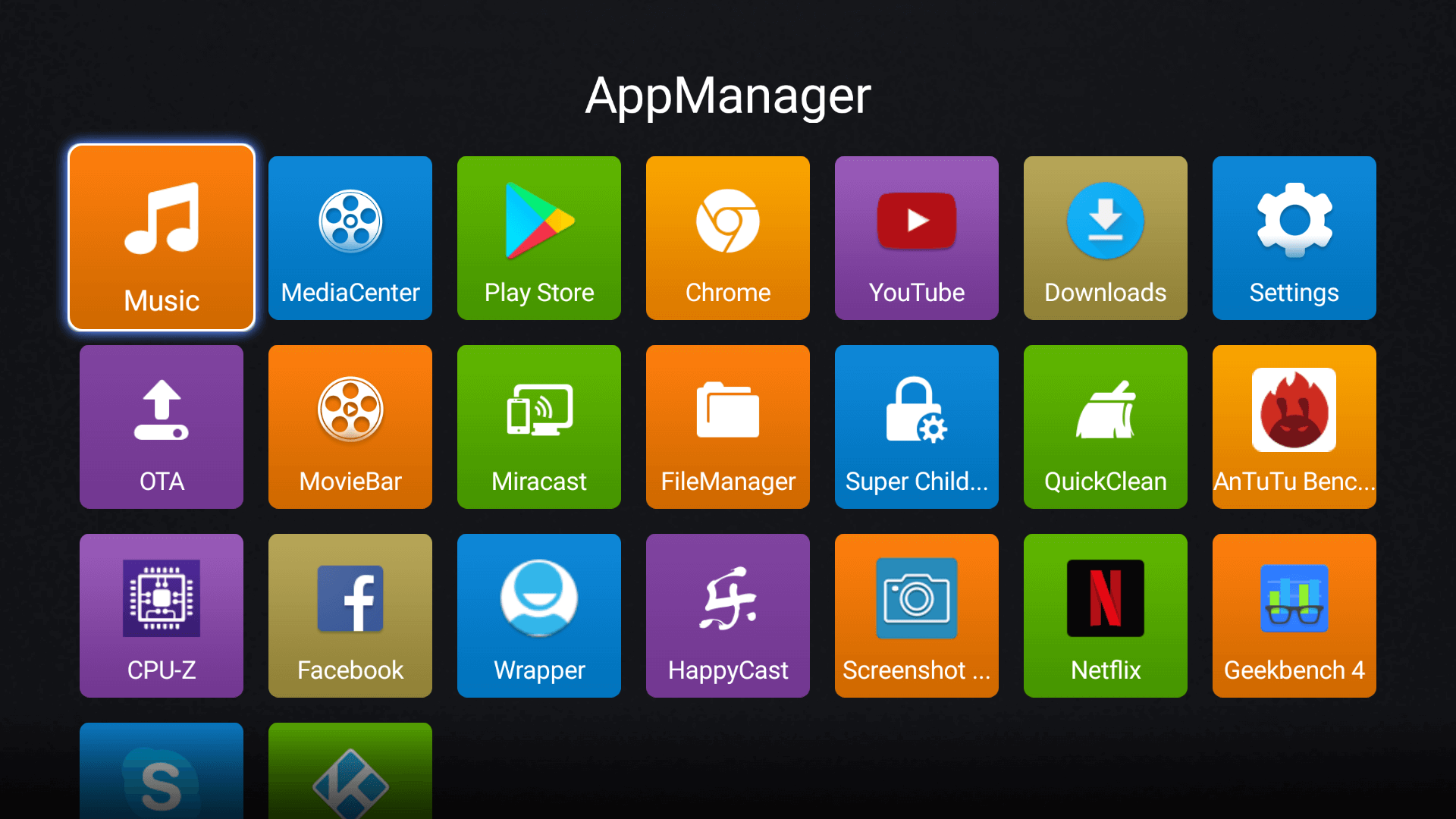Launch HappyCast app tile
Screen dimensions: 1456x819
[728, 615]
